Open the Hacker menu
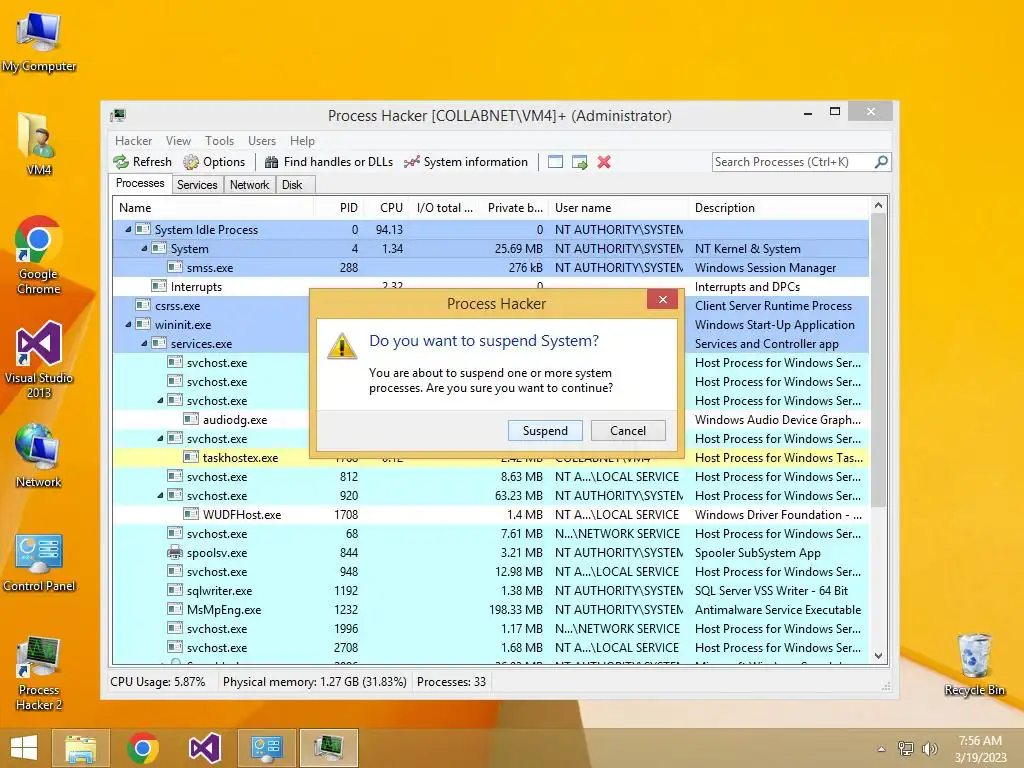This screenshot has width=1024, height=768. coord(133,140)
